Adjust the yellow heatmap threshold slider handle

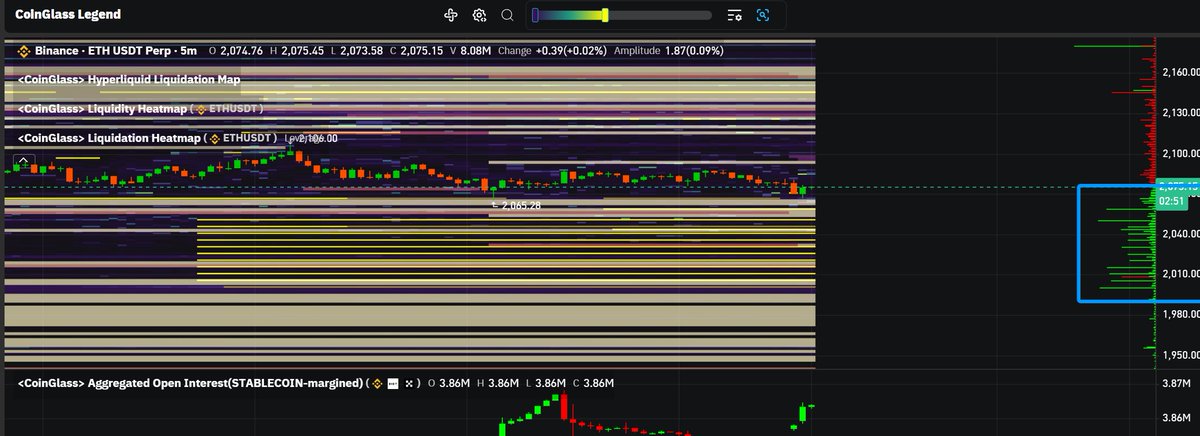pyautogui.click(x=605, y=15)
